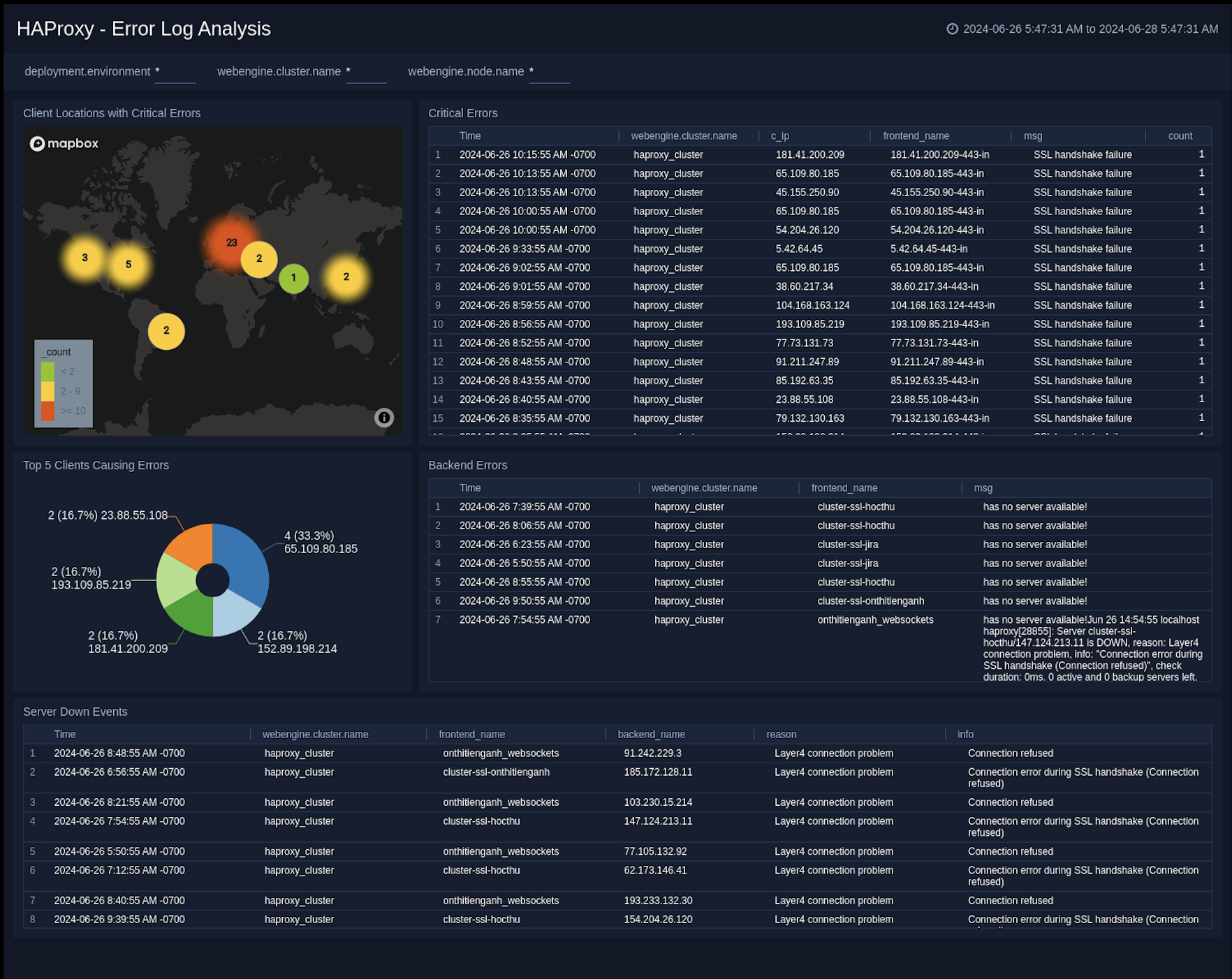Set the deployment.environment filter field

pos(175,72)
